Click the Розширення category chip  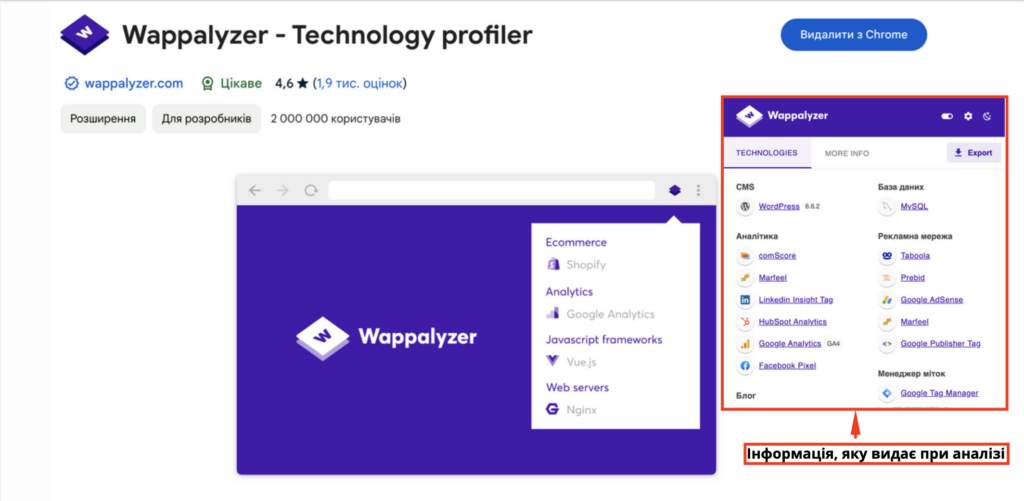click(103, 119)
